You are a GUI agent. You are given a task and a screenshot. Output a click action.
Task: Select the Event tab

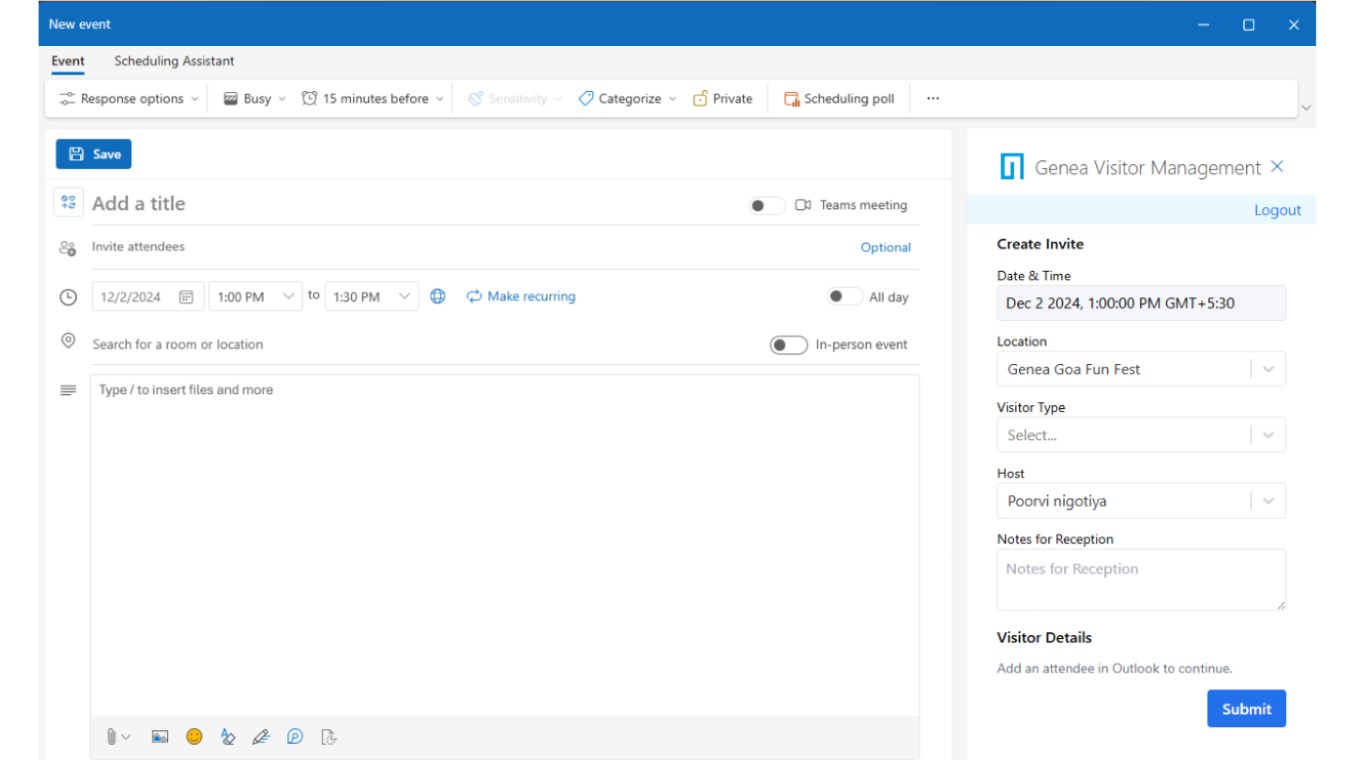(68, 61)
